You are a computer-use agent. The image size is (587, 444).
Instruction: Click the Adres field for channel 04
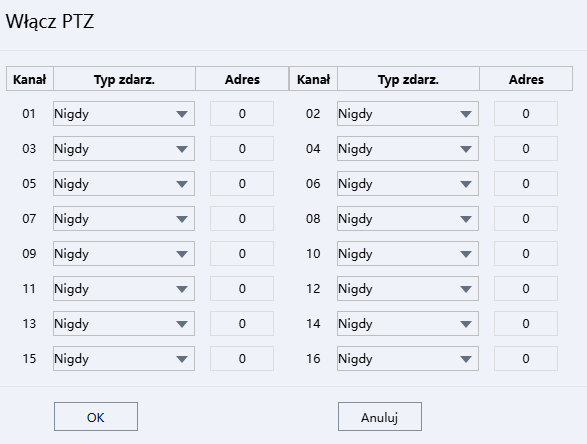[x=526, y=149]
